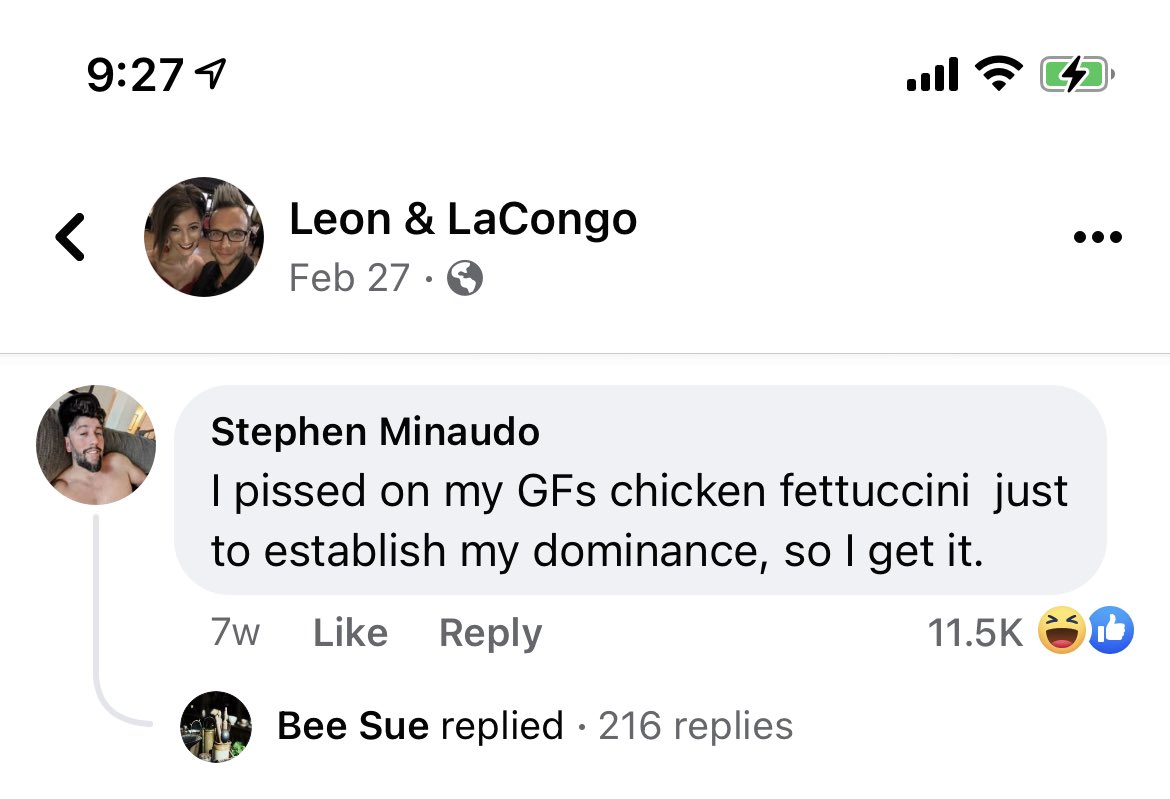Reply to Stephen Minaudo's comment
This screenshot has height=799, width=1170.
(490, 633)
